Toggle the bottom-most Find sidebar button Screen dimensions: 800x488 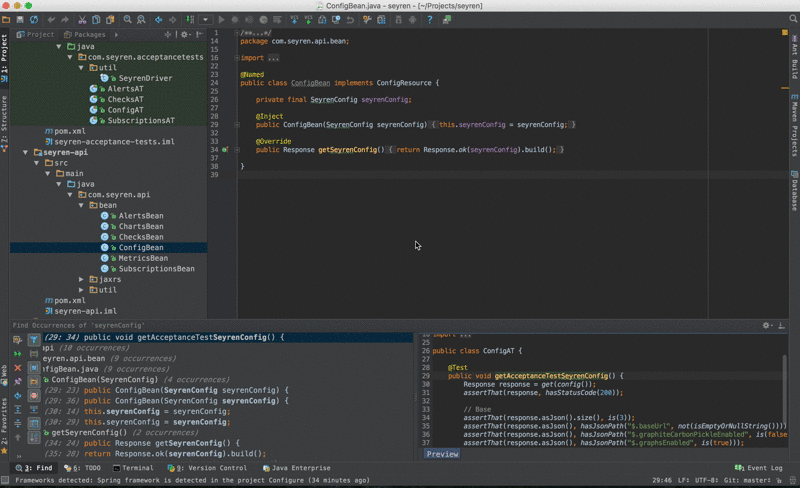[34, 437]
